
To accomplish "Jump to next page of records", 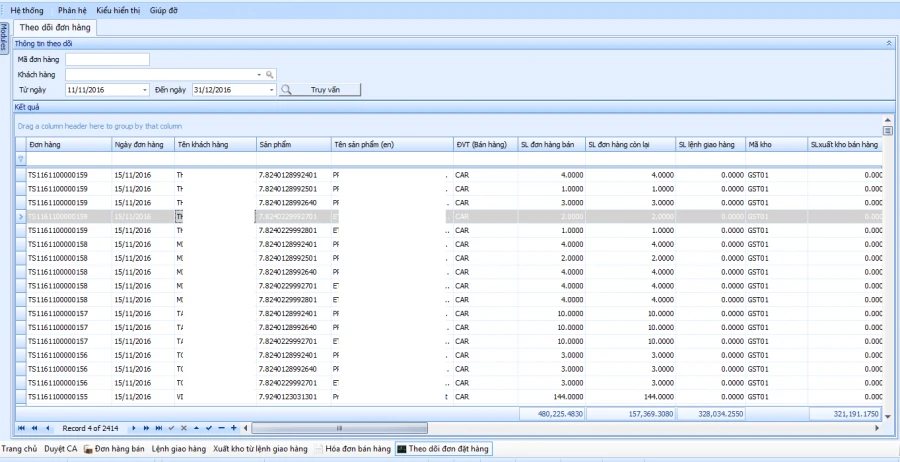I will 146,428.
